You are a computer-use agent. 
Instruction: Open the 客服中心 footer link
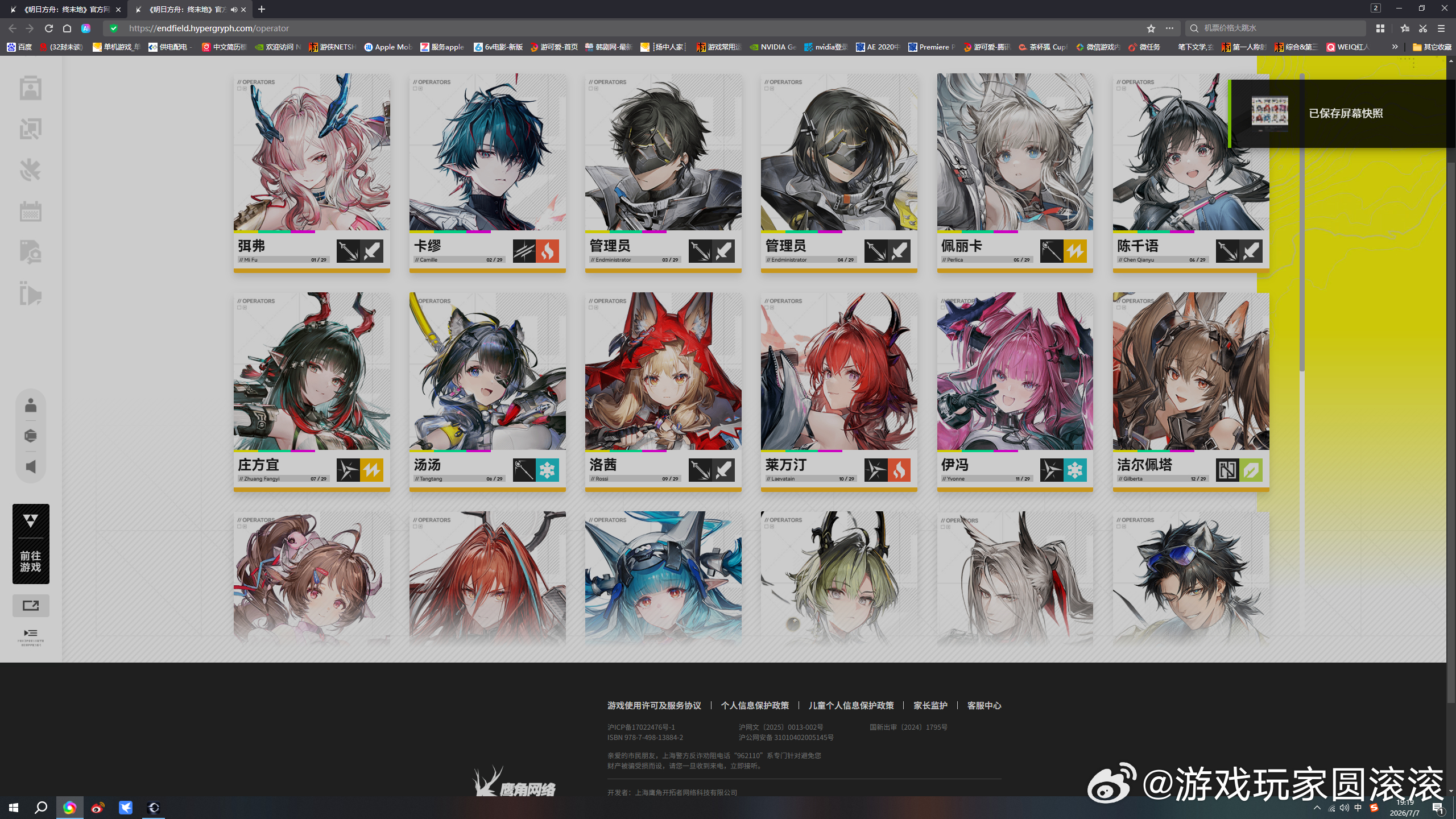click(984, 705)
